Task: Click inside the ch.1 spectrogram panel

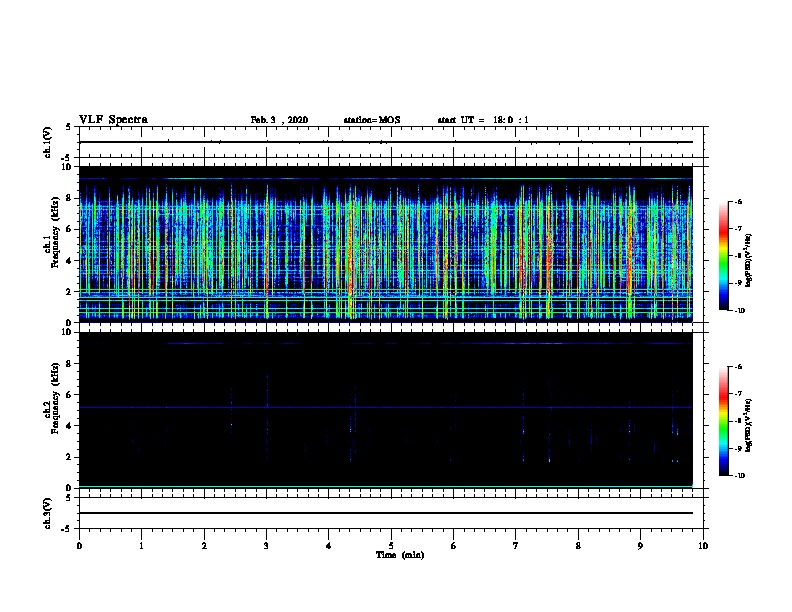Action: tap(386, 244)
